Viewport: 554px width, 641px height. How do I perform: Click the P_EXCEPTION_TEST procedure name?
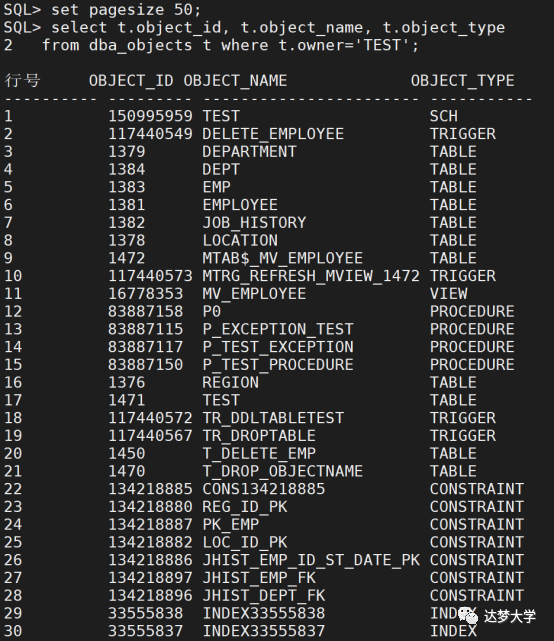[x=278, y=329]
